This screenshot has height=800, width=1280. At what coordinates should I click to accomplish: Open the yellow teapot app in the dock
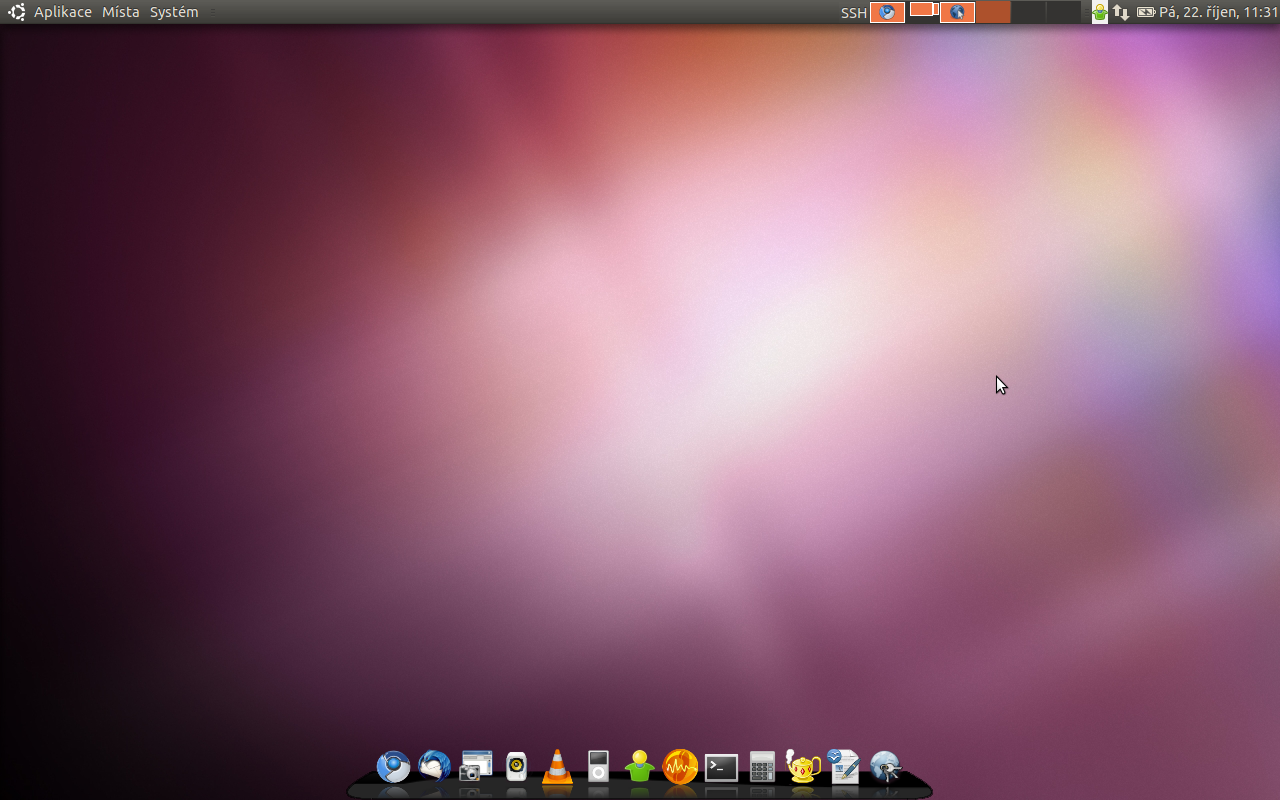pyautogui.click(x=803, y=766)
